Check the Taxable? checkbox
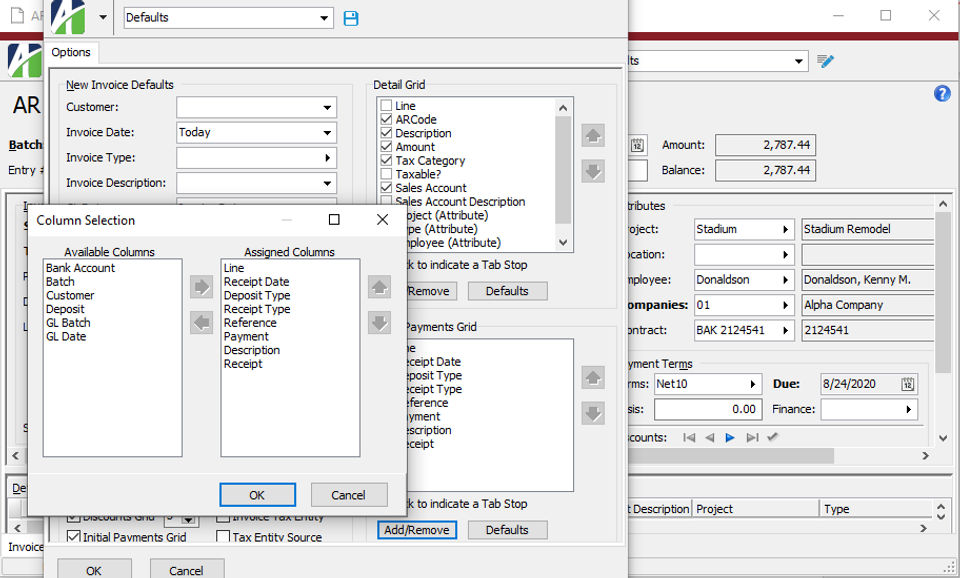 point(386,174)
